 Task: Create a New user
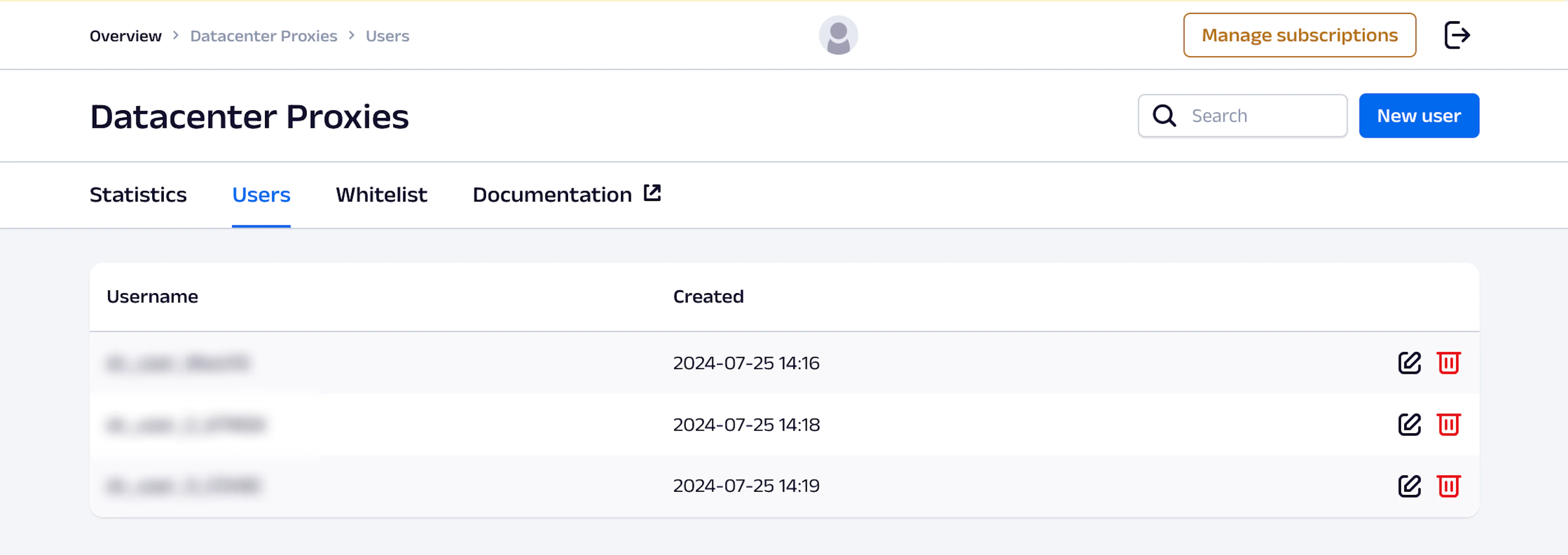click(1419, 116)
